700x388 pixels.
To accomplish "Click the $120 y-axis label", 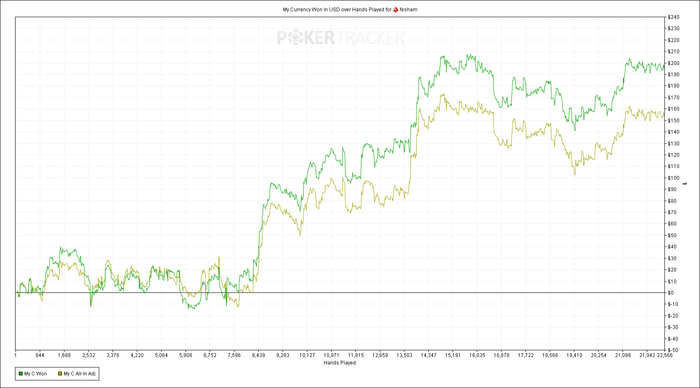I will pos(673,155).
